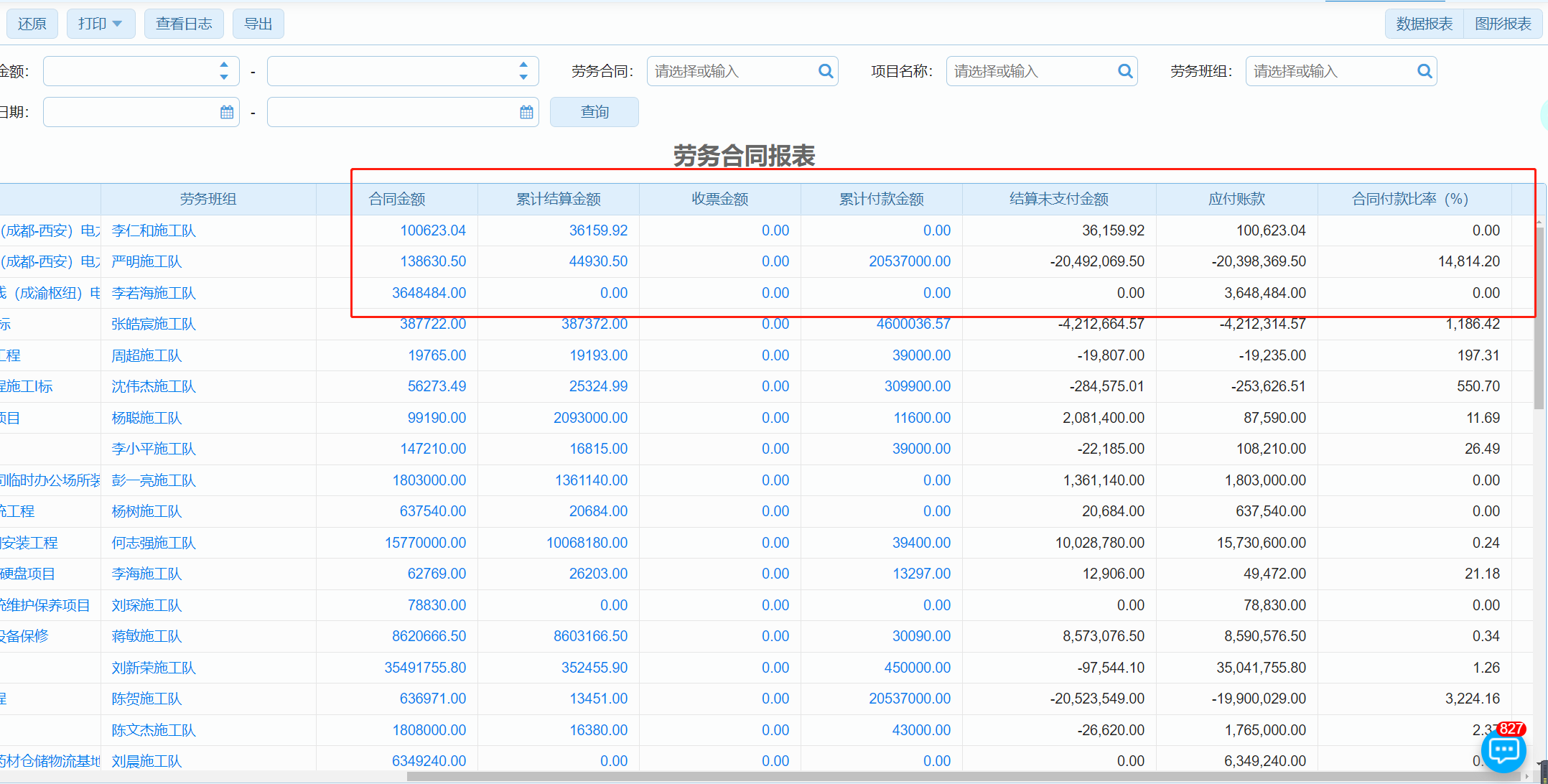Open the start date calendar icon

[227, 112]
